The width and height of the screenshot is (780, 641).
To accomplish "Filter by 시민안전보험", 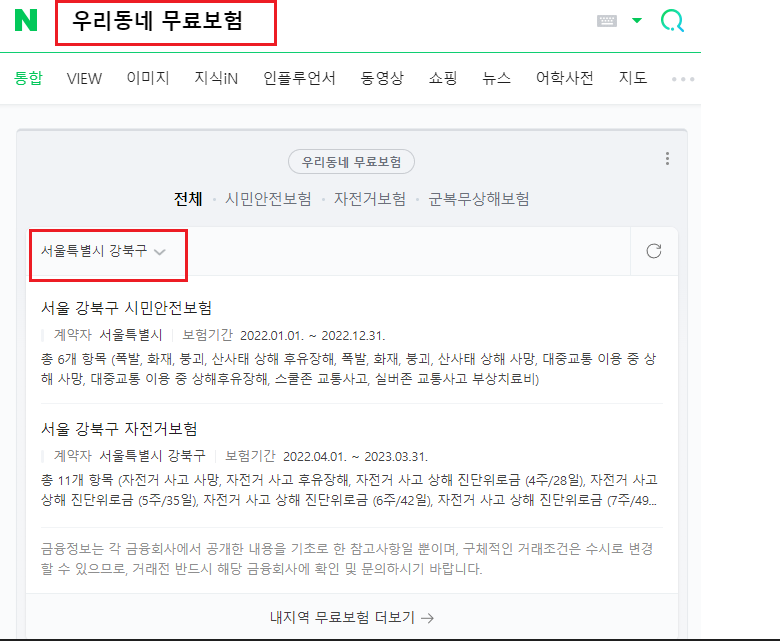I will pyautogui.click(x=268, y=199).
